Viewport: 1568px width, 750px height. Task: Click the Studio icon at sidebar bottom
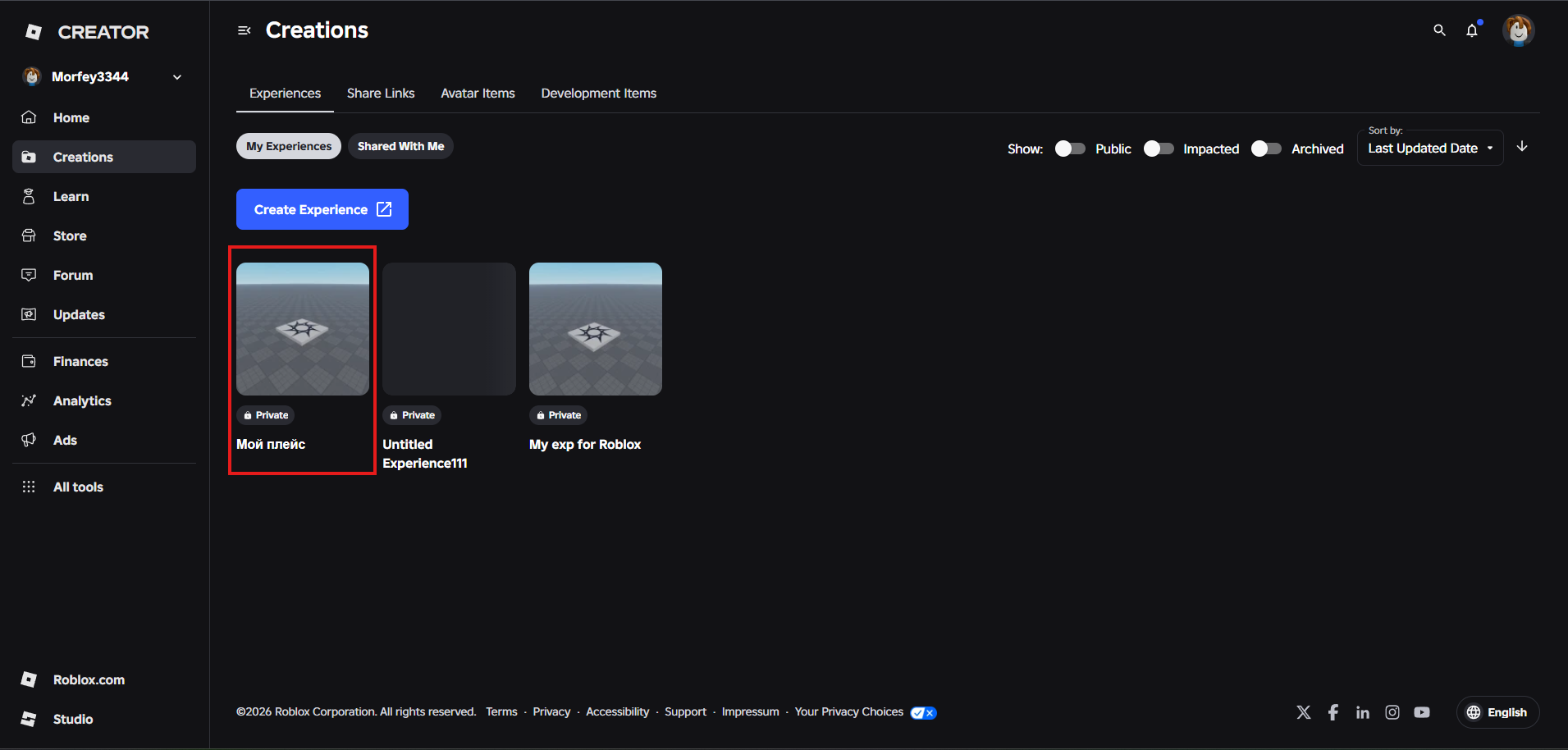[29, 719]
